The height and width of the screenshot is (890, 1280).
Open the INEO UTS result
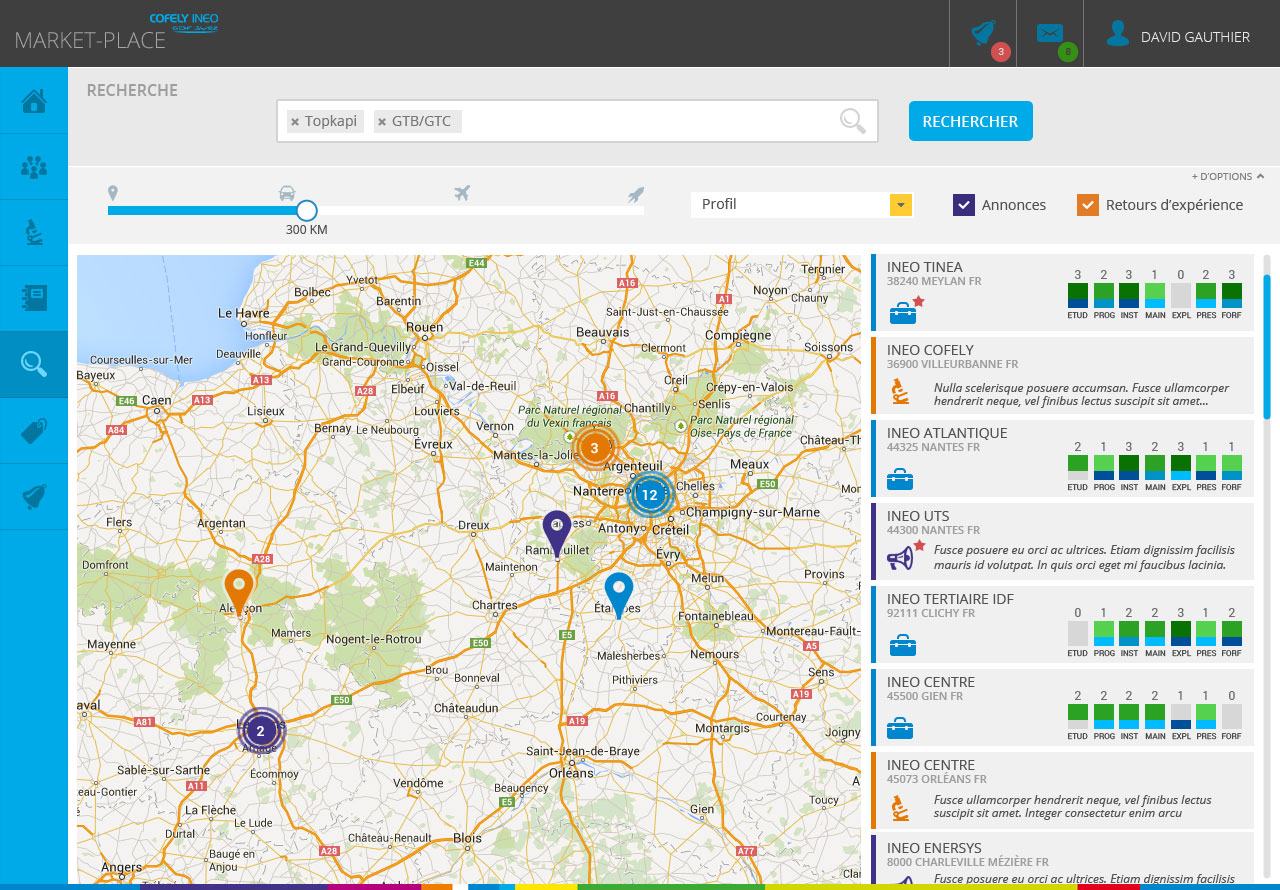[x=1062, y=541]
